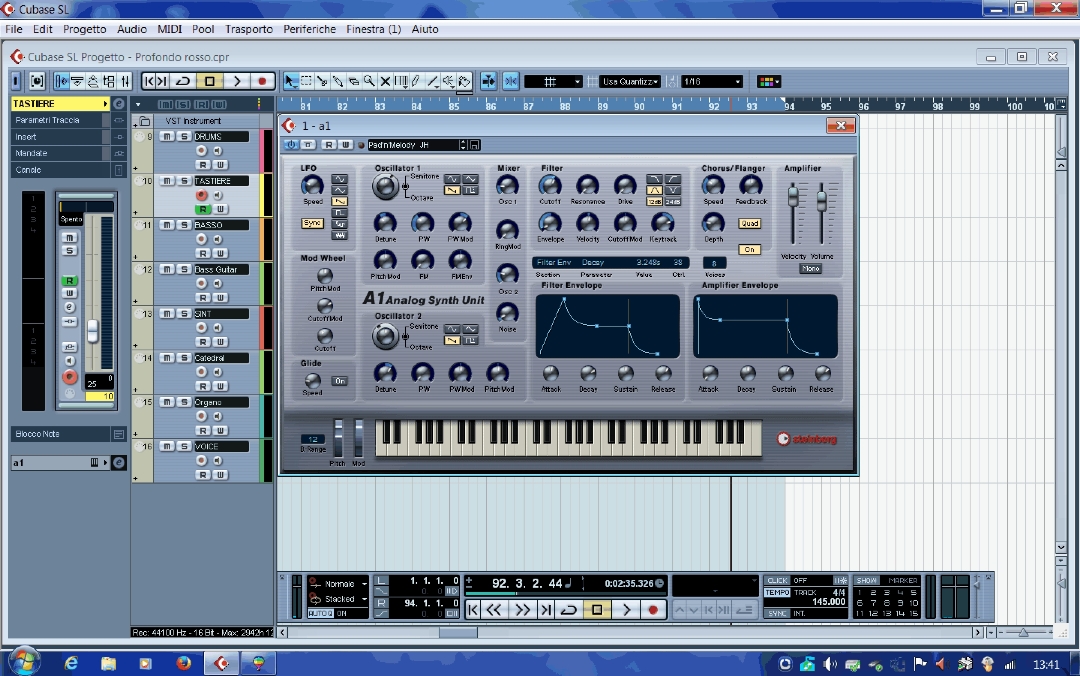Select the Scrub speaker tool
The height and width of the screenshot is (676, 1080).
448,81
